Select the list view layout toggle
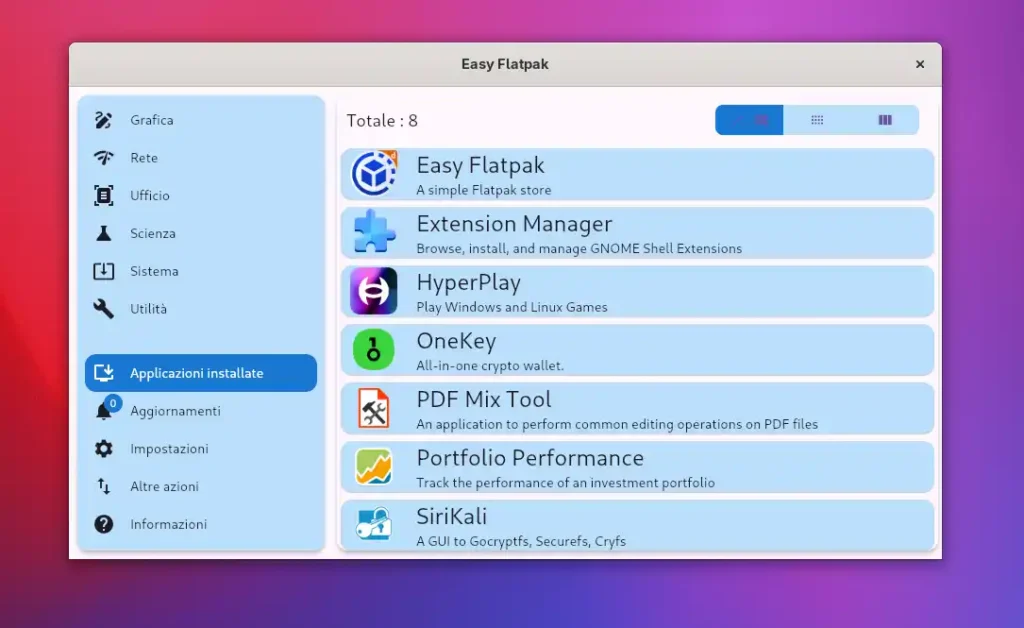 (749, 120)
